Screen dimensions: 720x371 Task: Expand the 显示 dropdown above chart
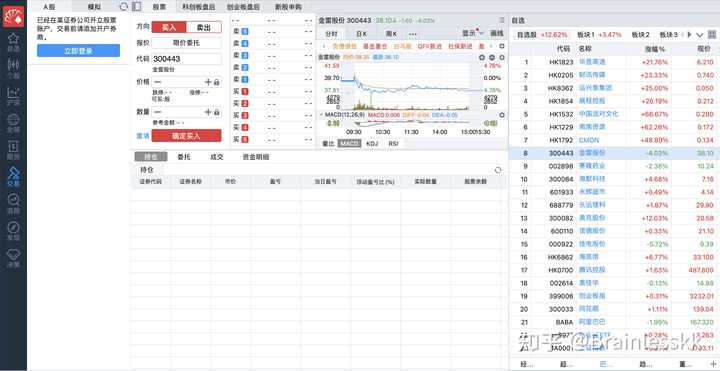tap(473, 34)
